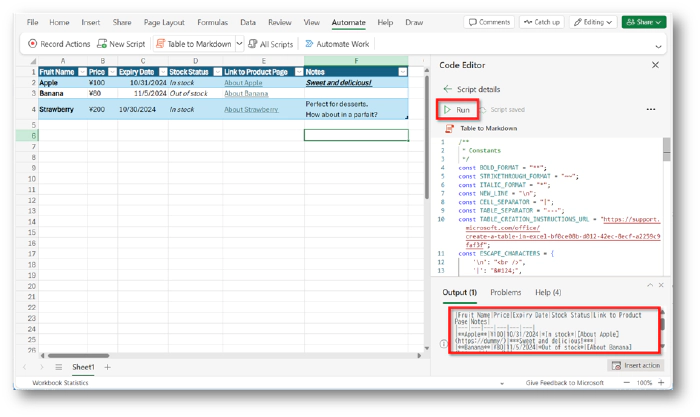The height and width of the screenshot is (417, 700).
Task: Switch to the Problems tab
Action: (x=505, y=292)
